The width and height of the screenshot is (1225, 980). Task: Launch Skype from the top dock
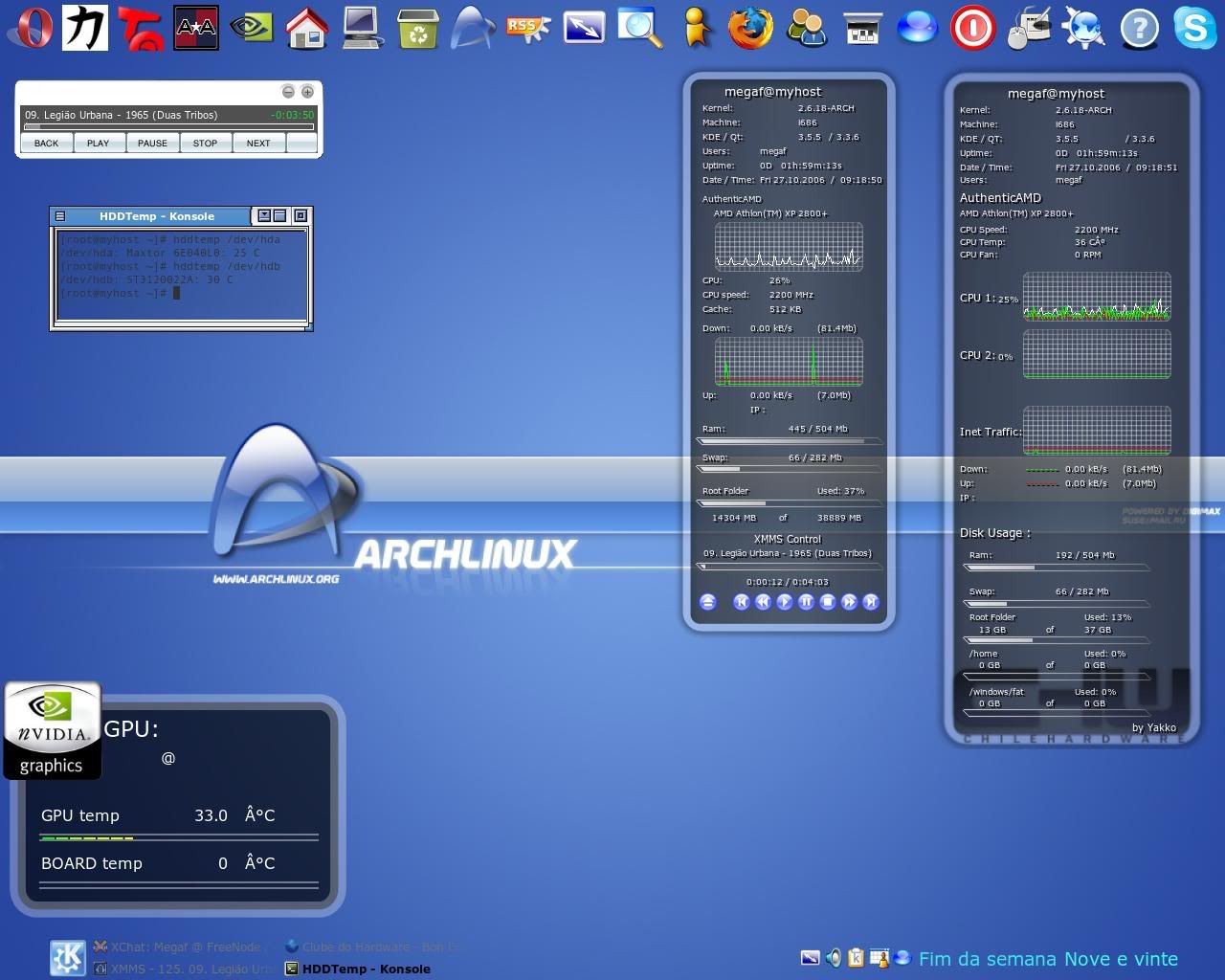pos(1195,28)
